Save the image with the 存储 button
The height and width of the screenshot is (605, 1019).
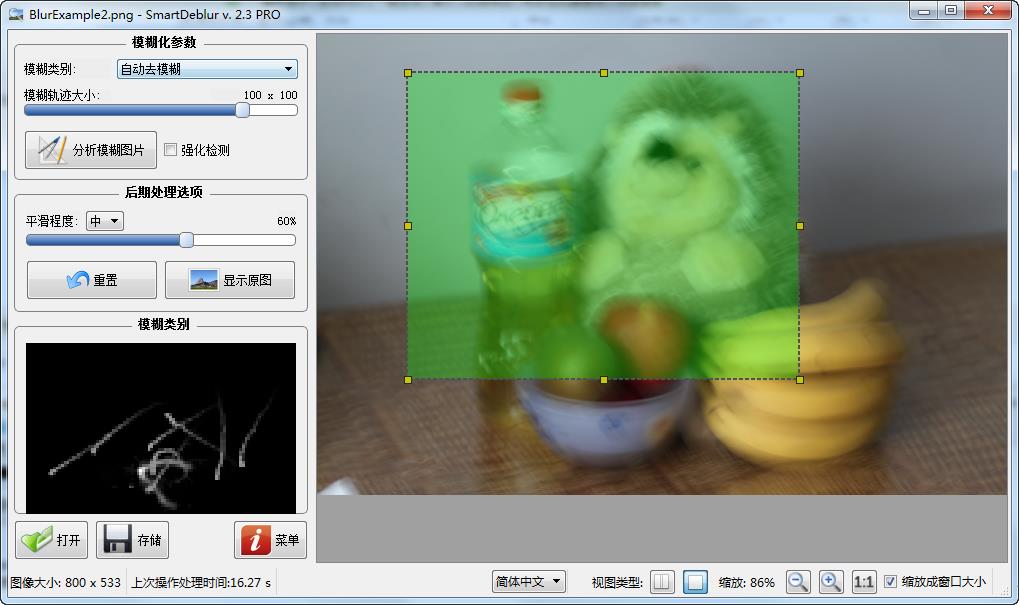coord(133,540)
